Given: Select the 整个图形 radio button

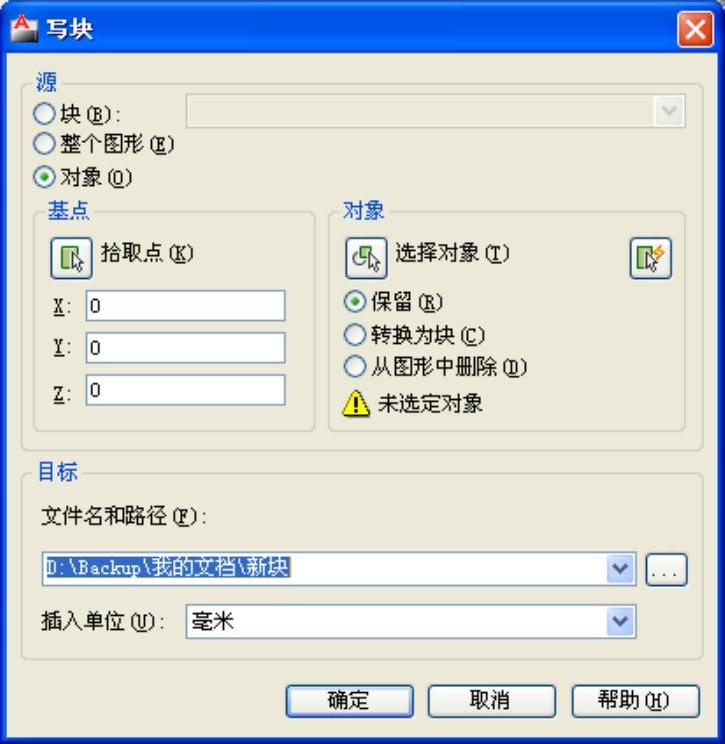Looking at the screenshot, I should click(45, 144).
